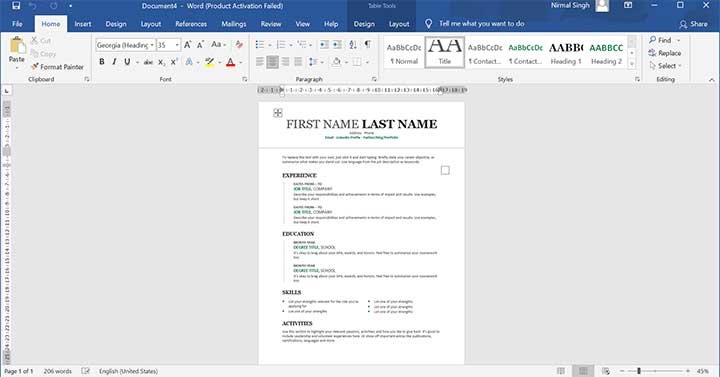The image size is (720, 377).
Task: Apply the Normal style
Action: pyautogui.click(x=404, y=52)
